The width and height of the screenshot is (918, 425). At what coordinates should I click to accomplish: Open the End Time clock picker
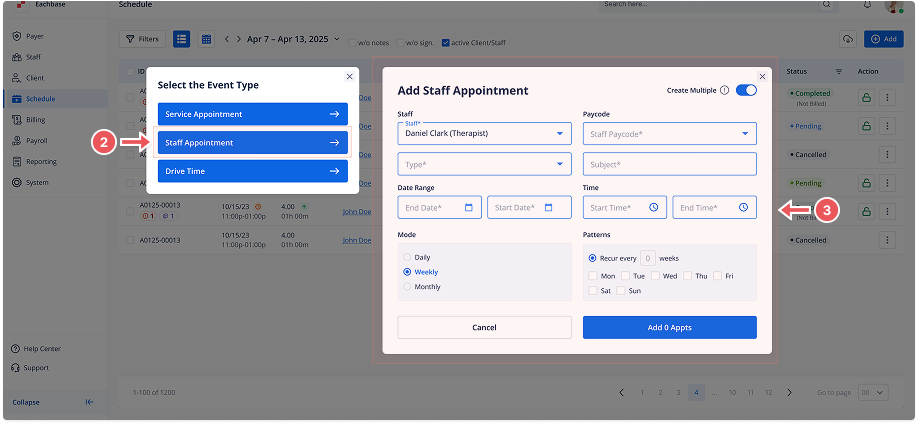point(743,207)
